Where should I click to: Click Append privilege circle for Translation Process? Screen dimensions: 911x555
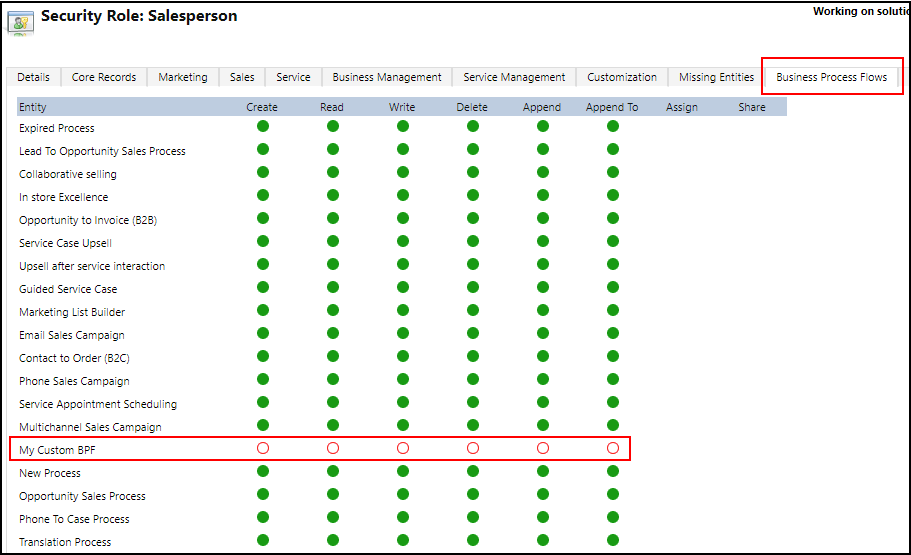point(543,541)
